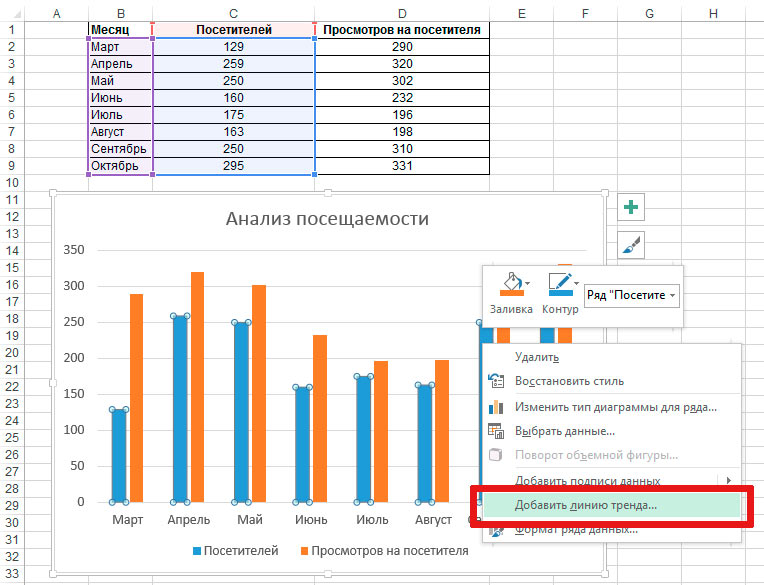Click the Июль axis label
The image size is (764, 585).
[x=372, y=520]
